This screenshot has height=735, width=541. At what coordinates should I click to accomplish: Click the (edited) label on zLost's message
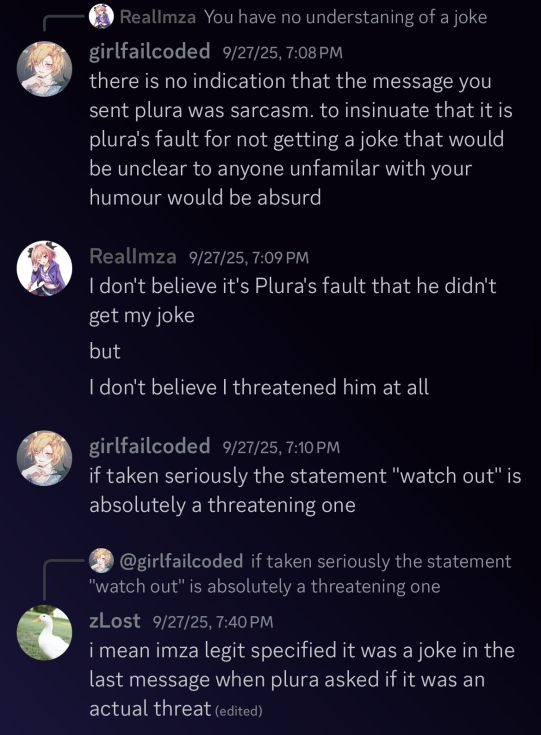(239, 711)
